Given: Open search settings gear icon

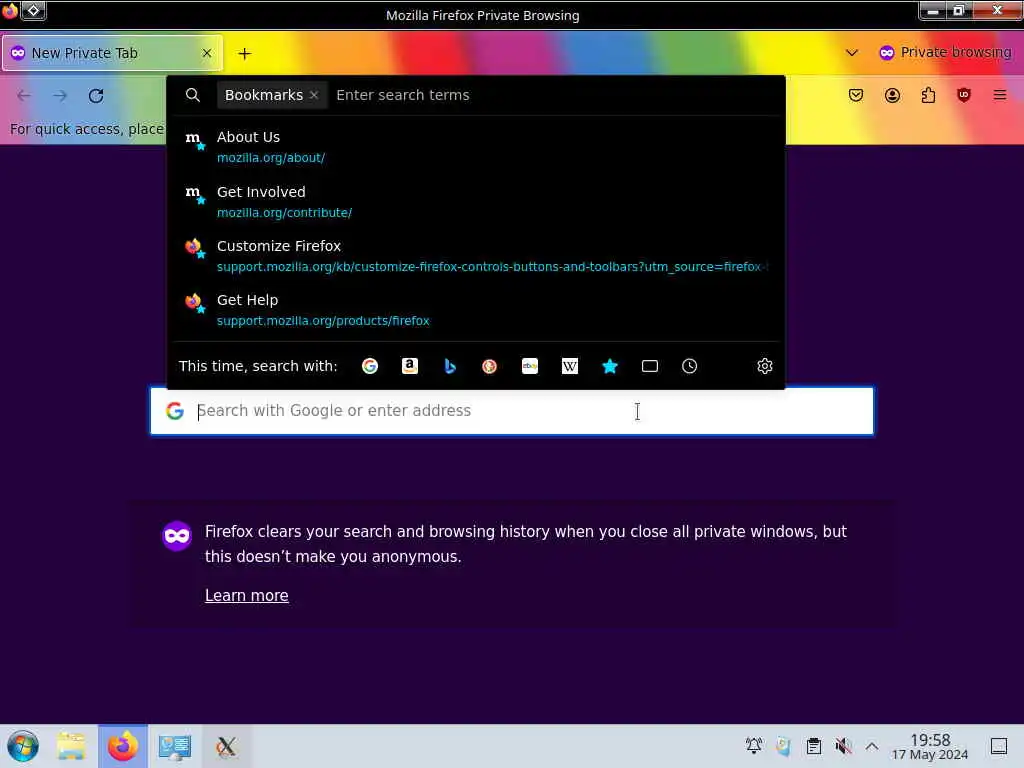Looking at the screenshot, I should [765, 366].
